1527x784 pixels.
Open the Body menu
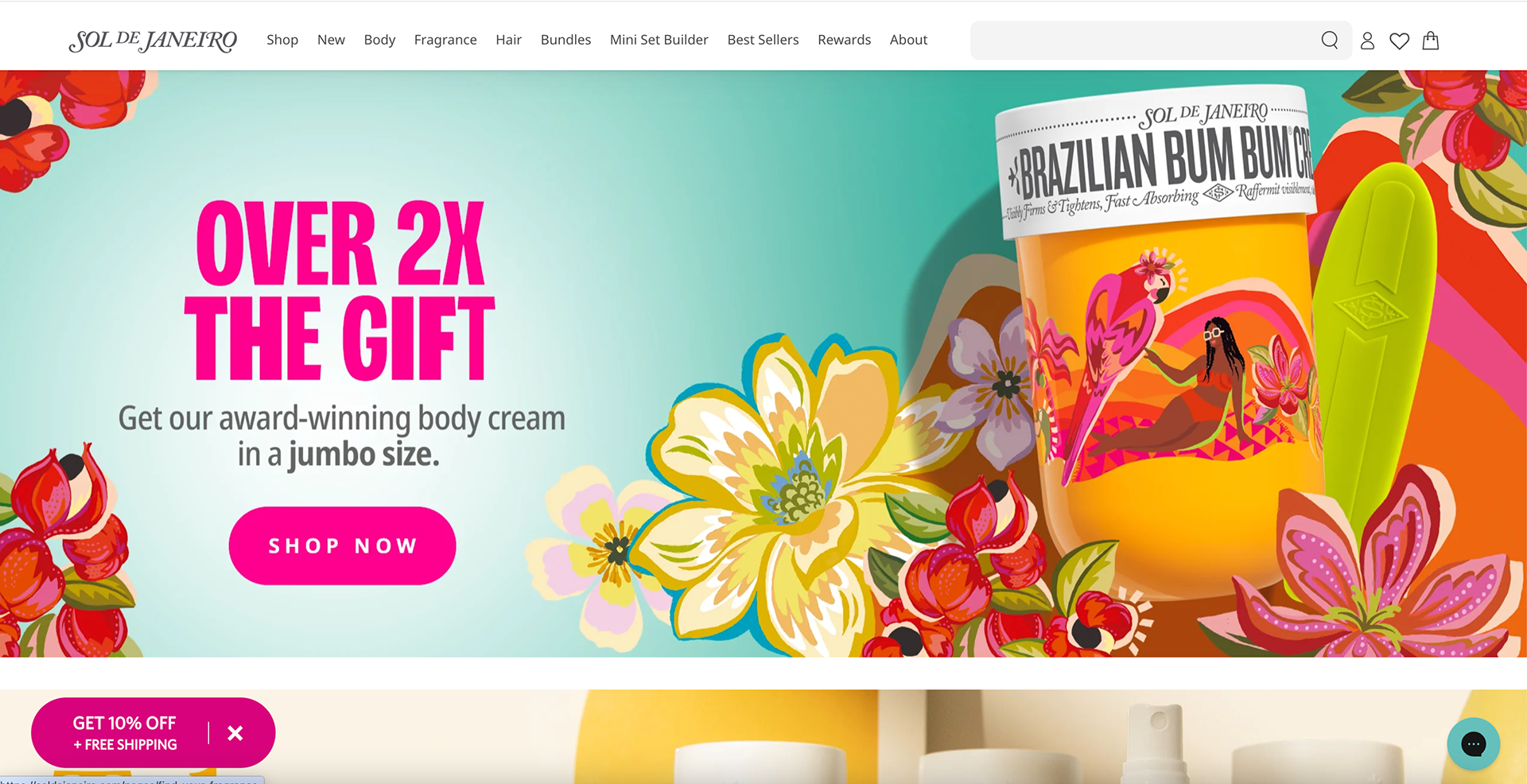(x=379, y=40)
